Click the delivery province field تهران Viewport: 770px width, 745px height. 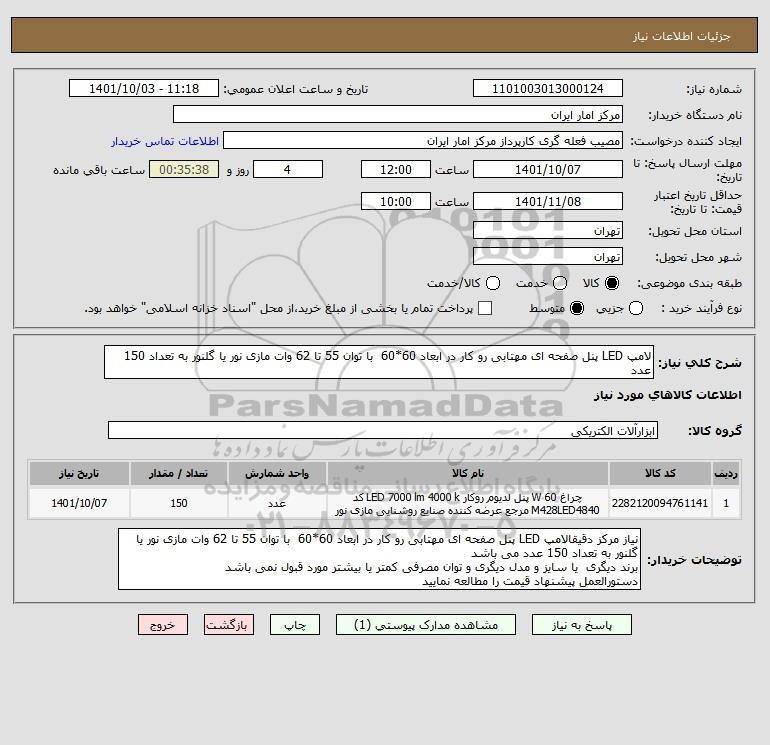click(548, 231)
